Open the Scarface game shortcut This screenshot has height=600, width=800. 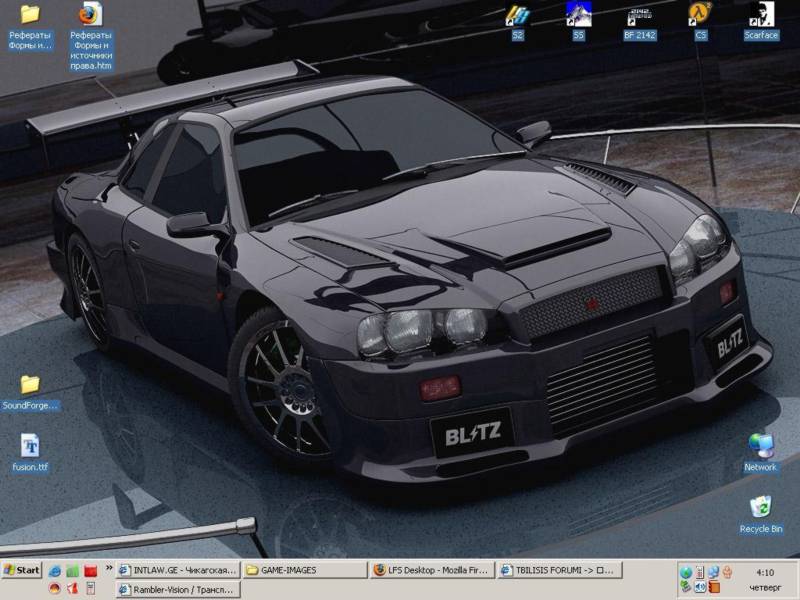[x=761, y=16]
